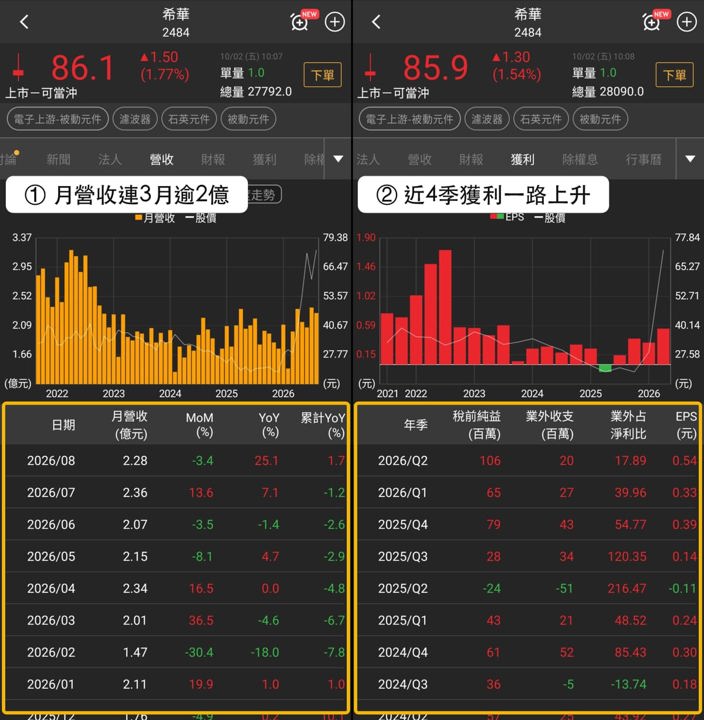This screenshot has width=704, height=720.
Task: Select 濾波器 tag in right panel
Action: coord(487,119)
